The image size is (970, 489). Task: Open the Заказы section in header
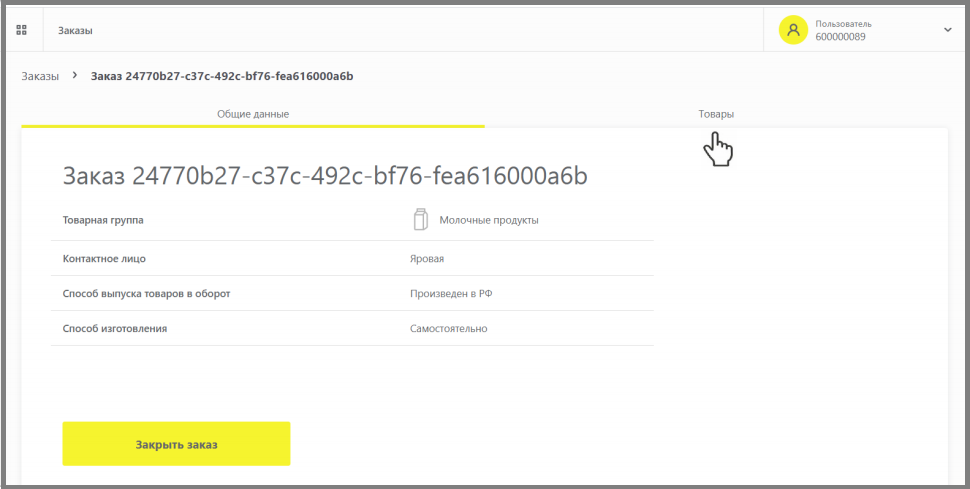click(x=75, y=30)
